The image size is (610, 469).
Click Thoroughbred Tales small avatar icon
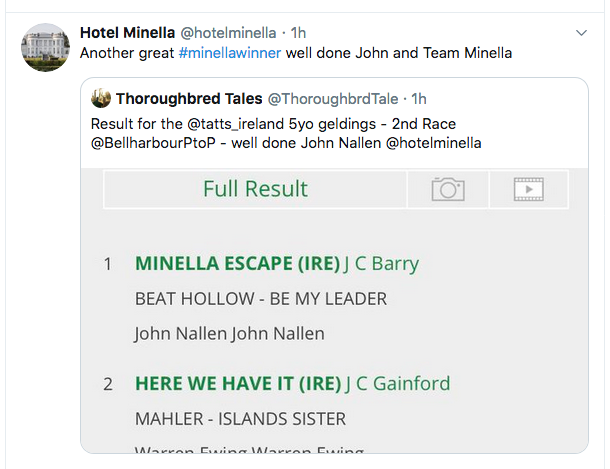[101, 98]
